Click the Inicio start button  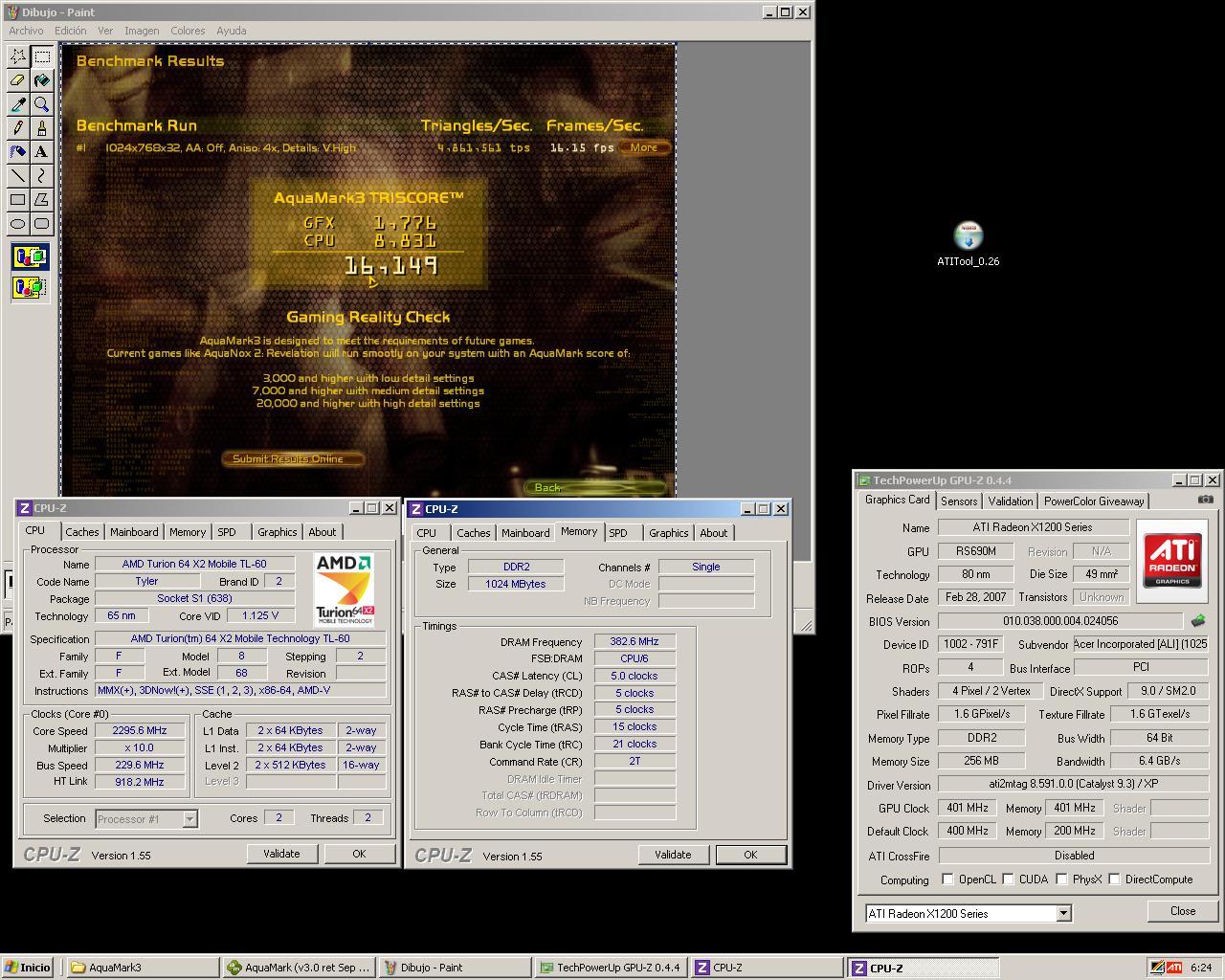tap(28, 968)
